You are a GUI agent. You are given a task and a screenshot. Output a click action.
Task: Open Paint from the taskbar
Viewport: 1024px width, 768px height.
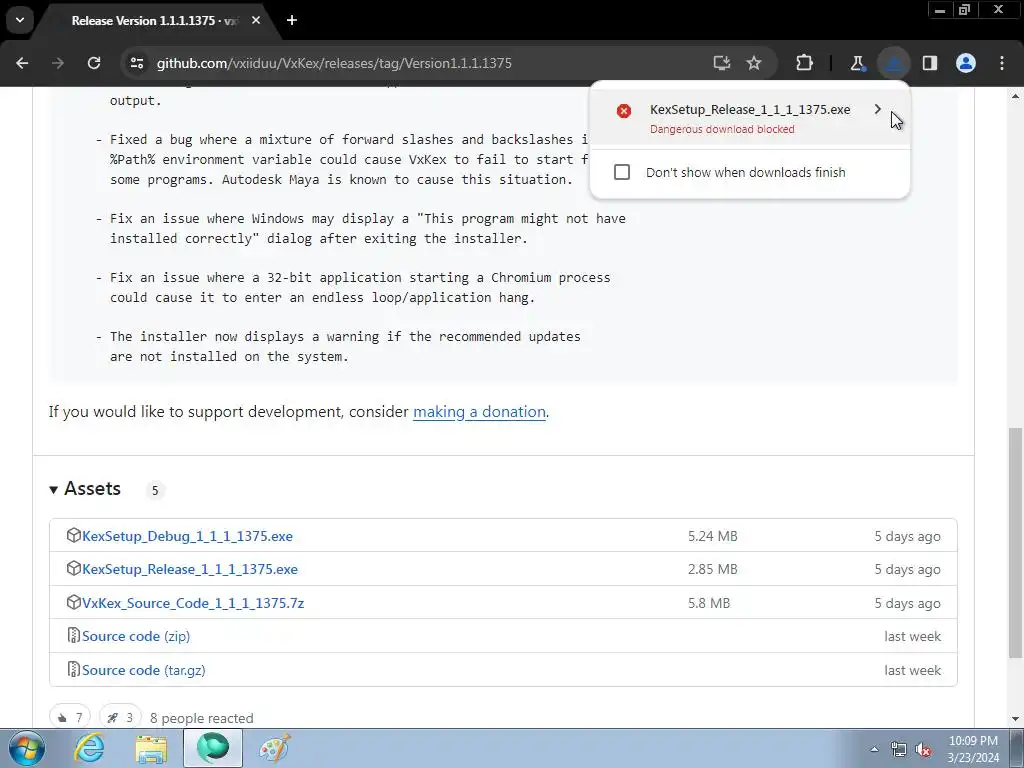pos(275,748)
